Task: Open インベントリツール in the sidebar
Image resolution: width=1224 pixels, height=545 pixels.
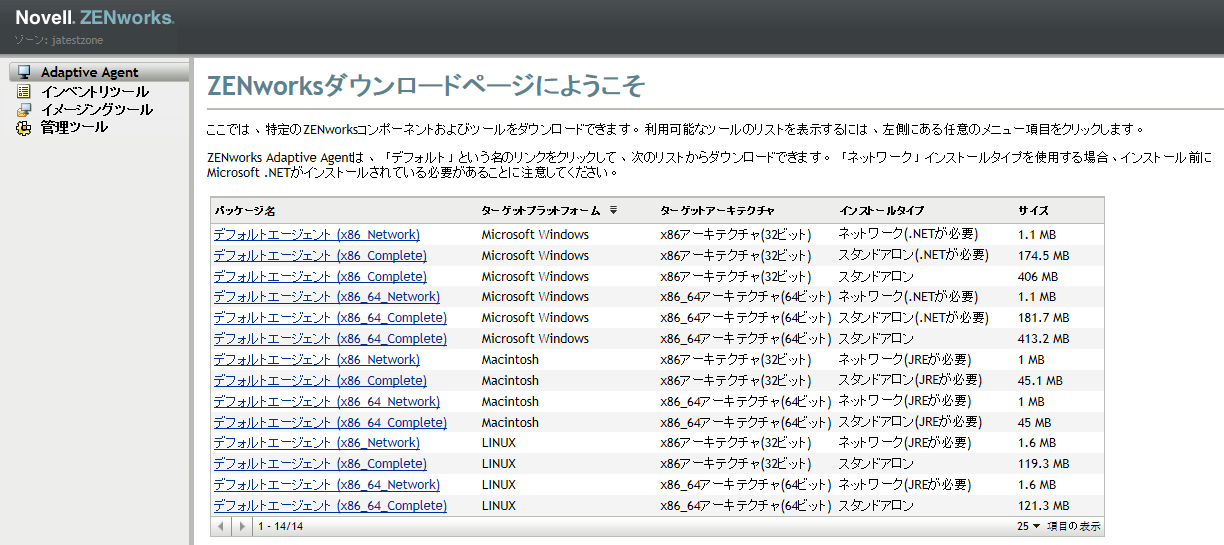Action: [95, 91]
